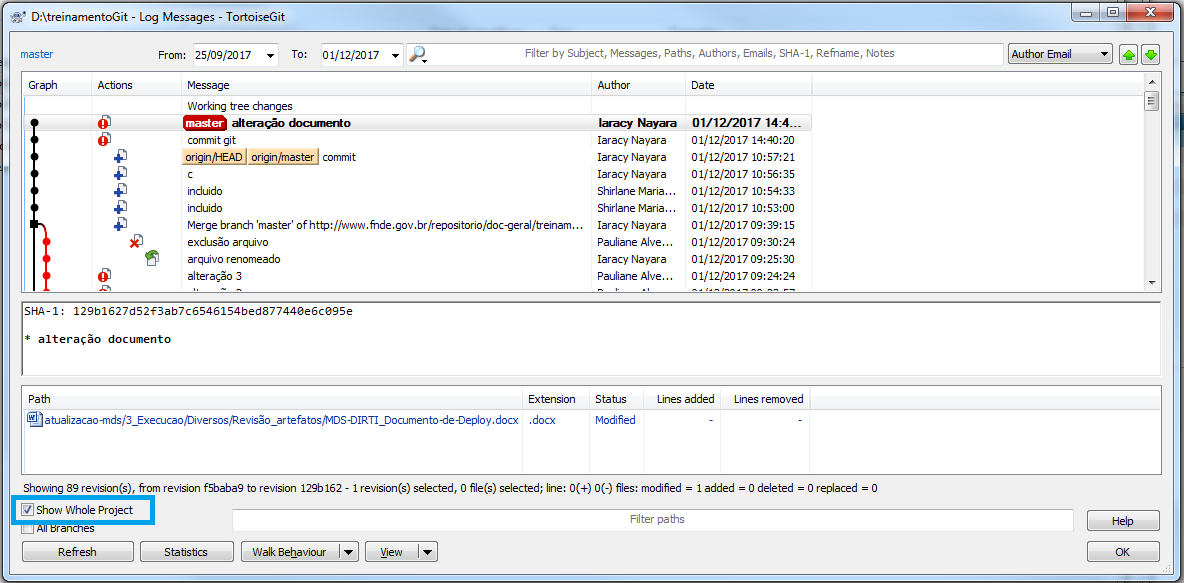Click the Extension column header
1184x583 pixels.
point(552,399)
